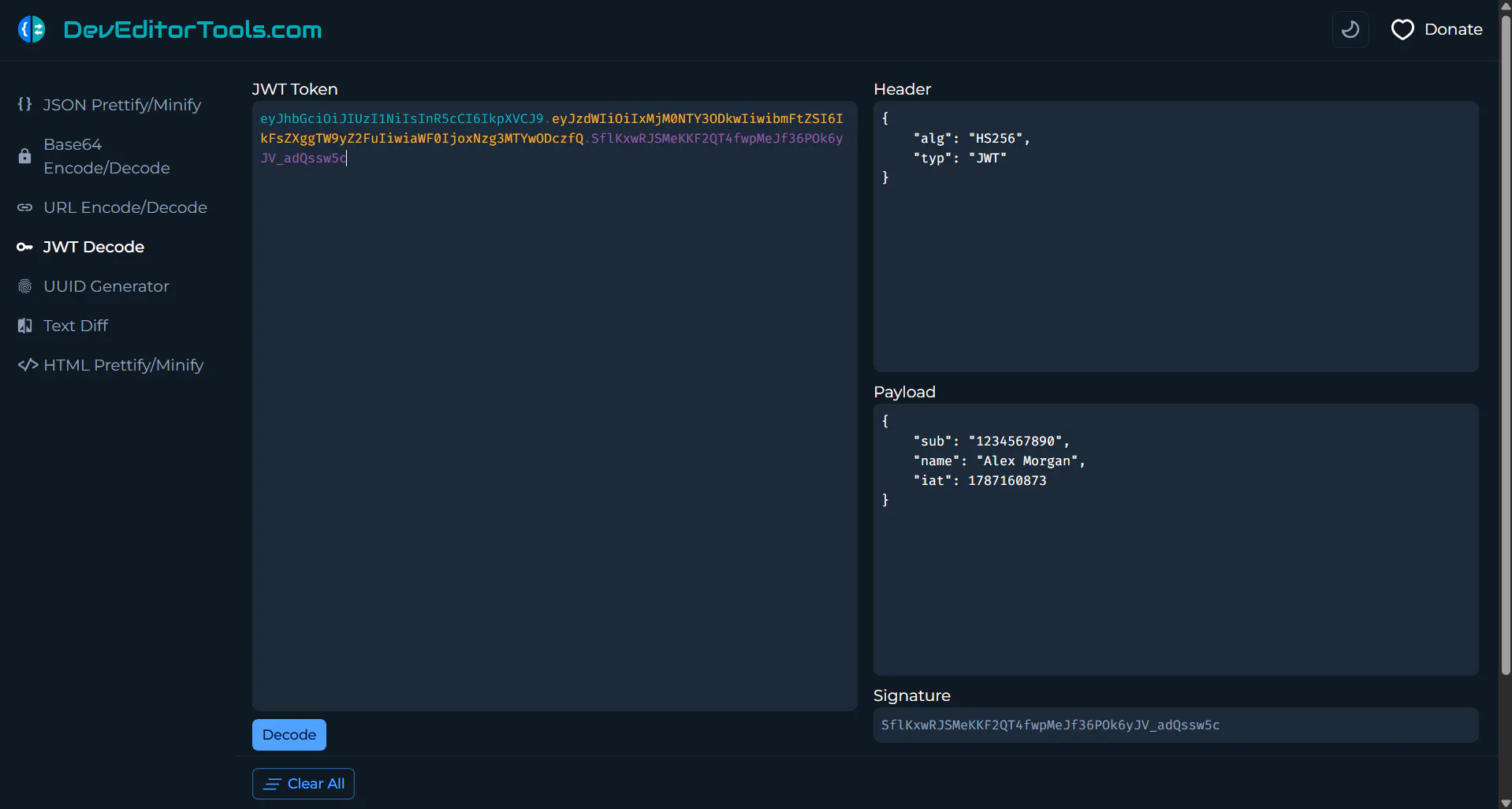This screenshot has height=809, width=1512.
Task: Click the "alg": "HS256" line
Action: (x=971, y=138)
